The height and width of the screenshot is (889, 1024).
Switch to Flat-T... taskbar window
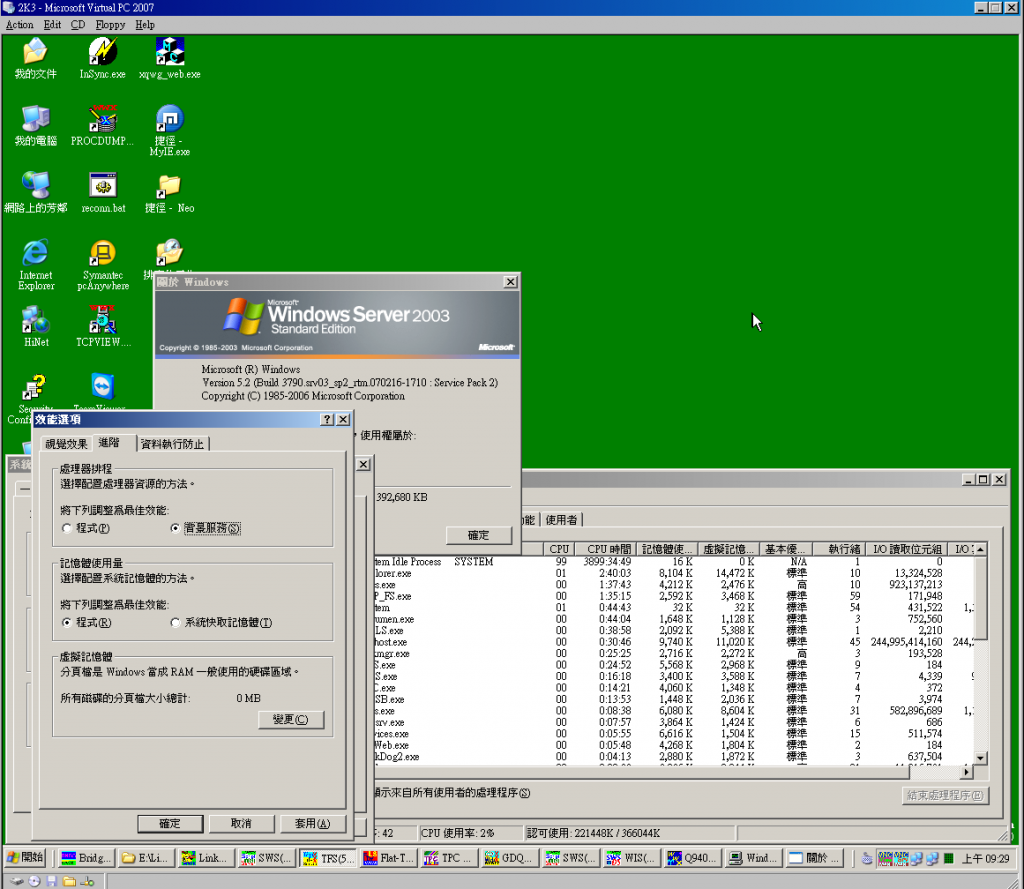(x=389, y=858)
